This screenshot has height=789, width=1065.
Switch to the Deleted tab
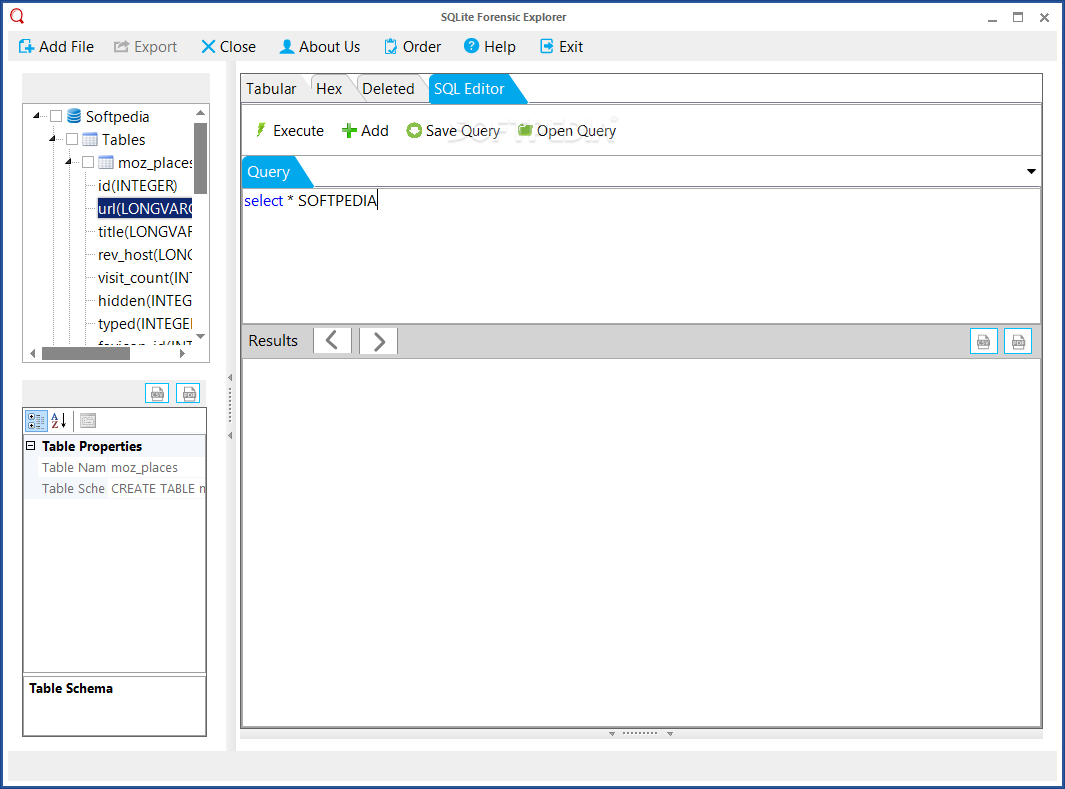click(x=388, y=89)
